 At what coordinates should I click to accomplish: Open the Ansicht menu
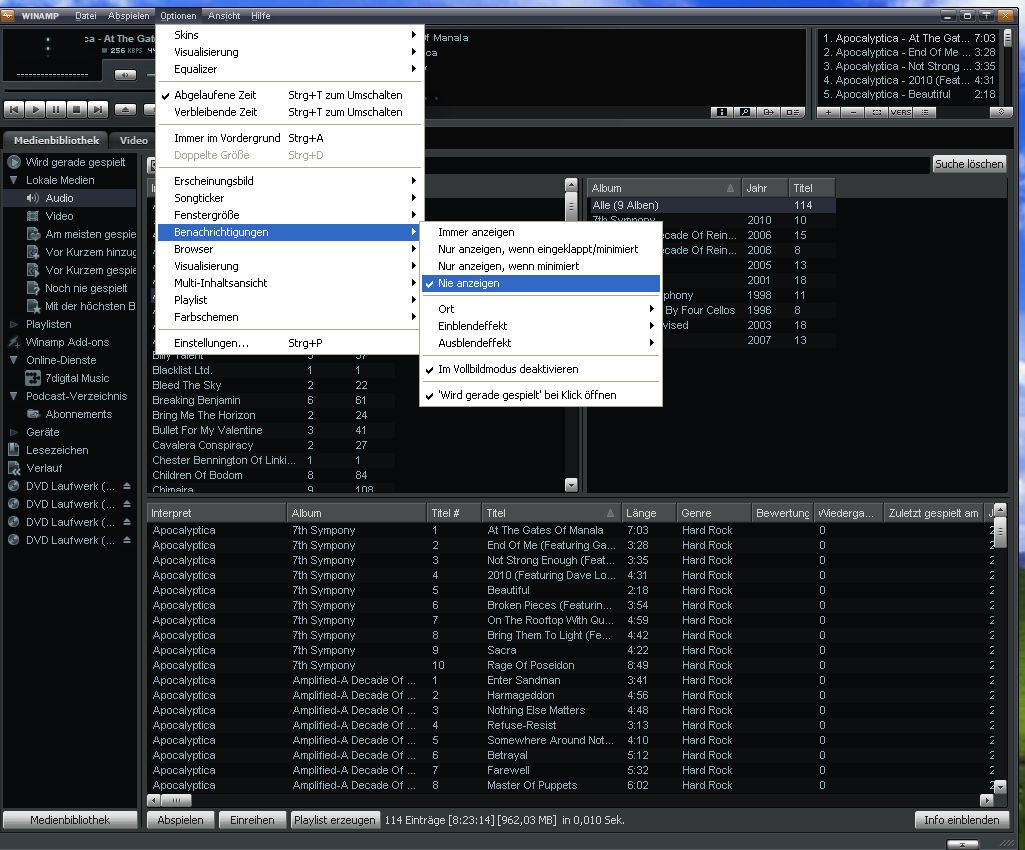tap(224, 16)
